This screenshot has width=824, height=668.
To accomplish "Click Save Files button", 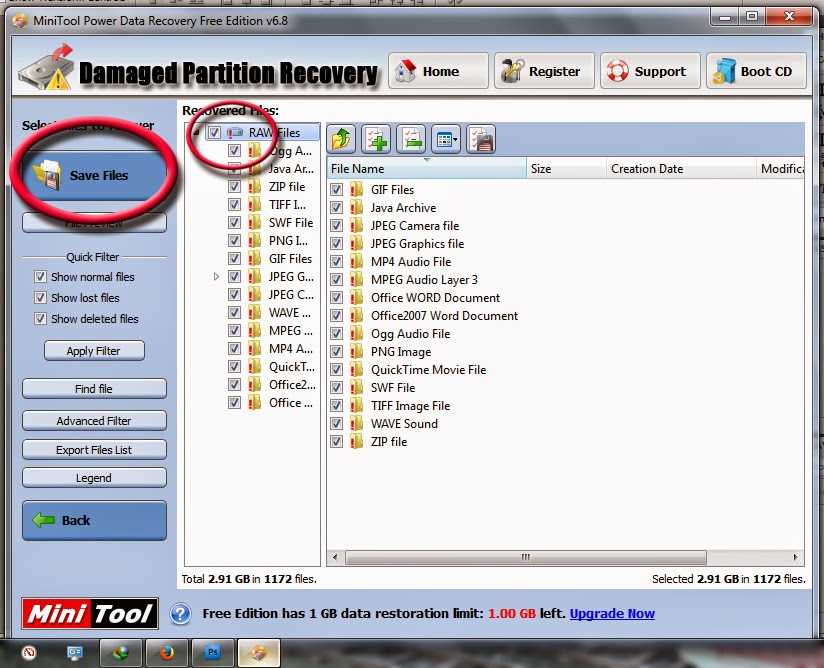I will tap(95, 175).
